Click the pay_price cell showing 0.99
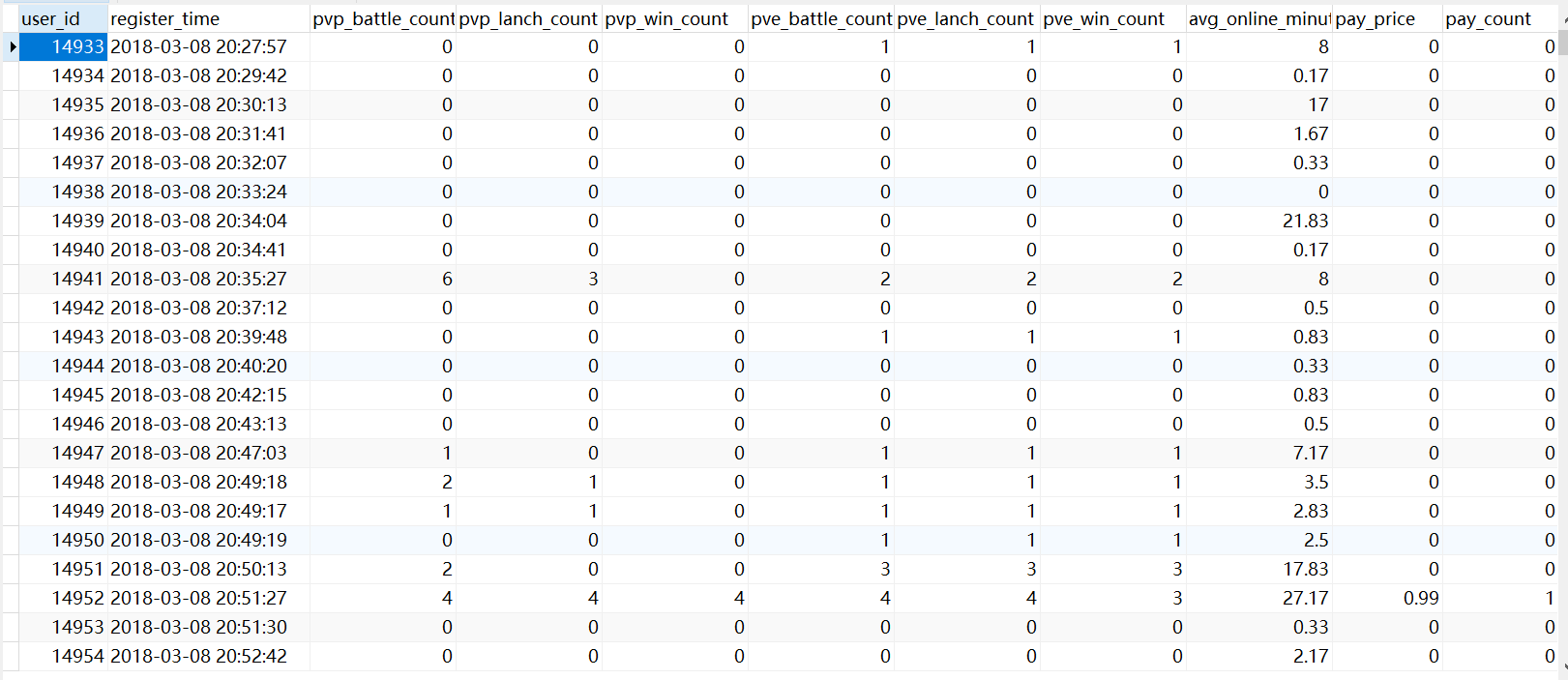Viewport: 1568px width, 680px height. click(1387, 598)
